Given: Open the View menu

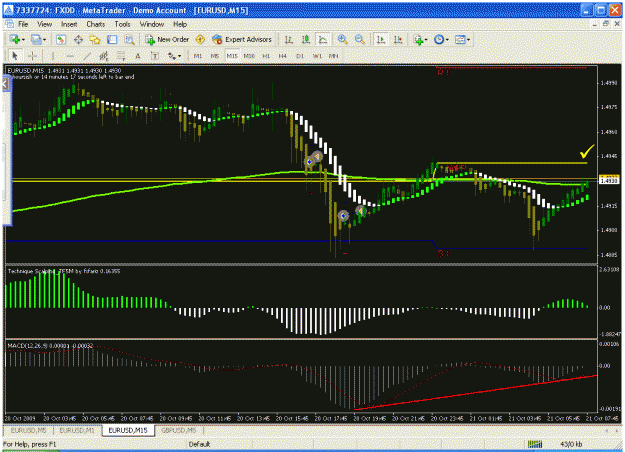Looking at the screenshot, I should 45,24.
